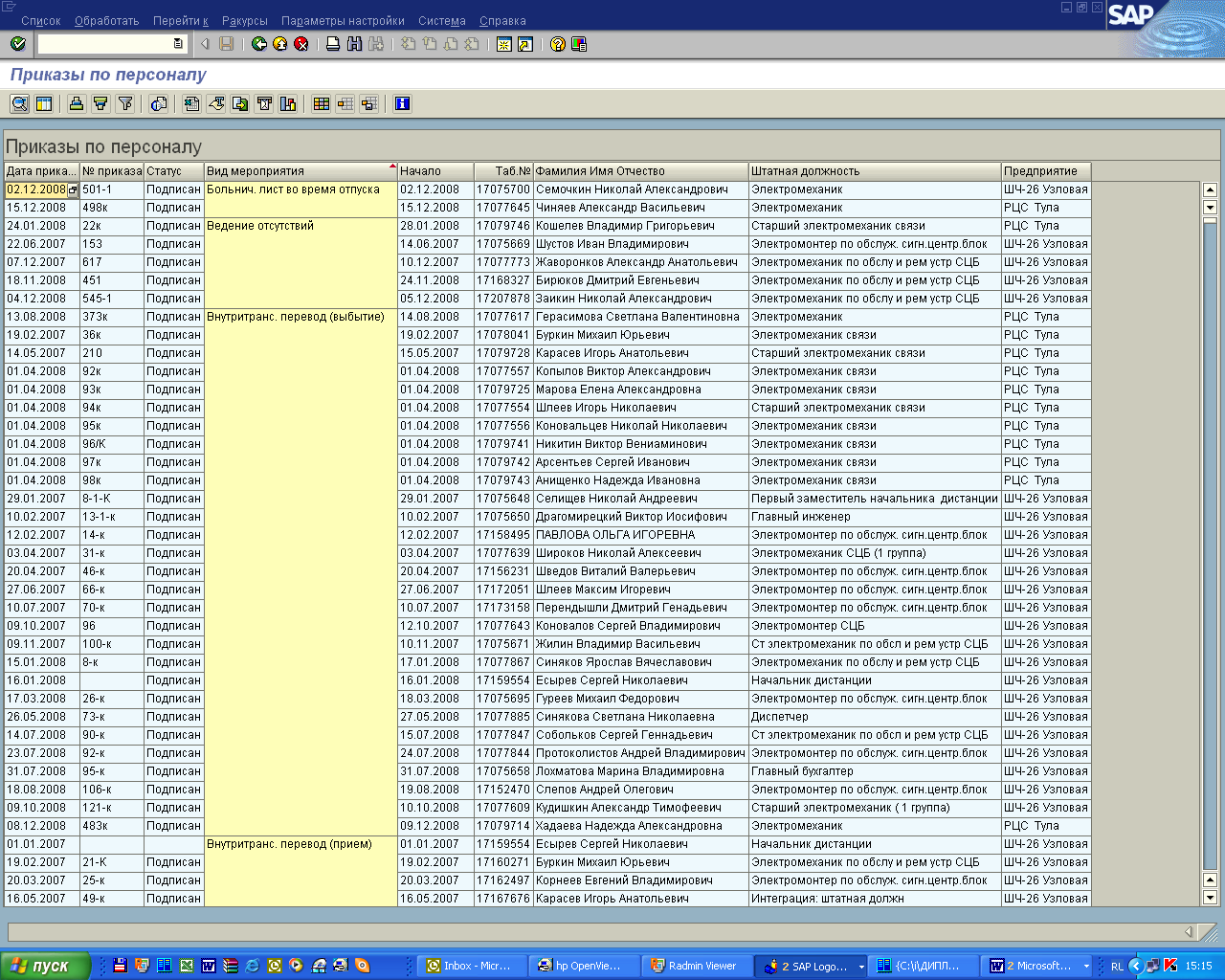
Task: Open the Параметры настройки menu
Action: point(343,20)
